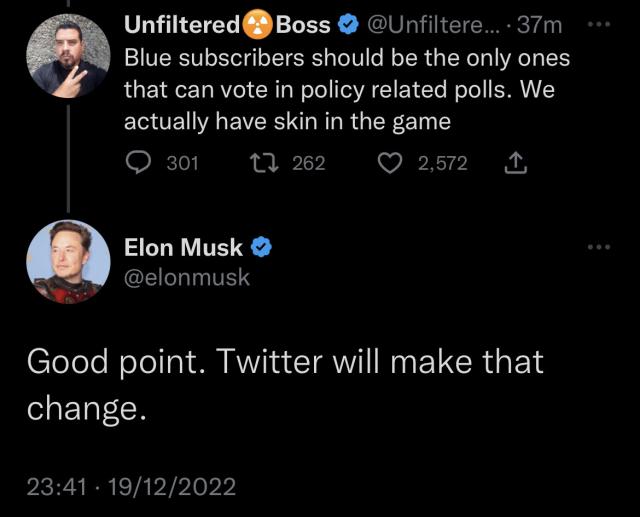Open Elon Musk's profile avatar
This screenshot has width=640, height=517.
click(x=69, y=262)
